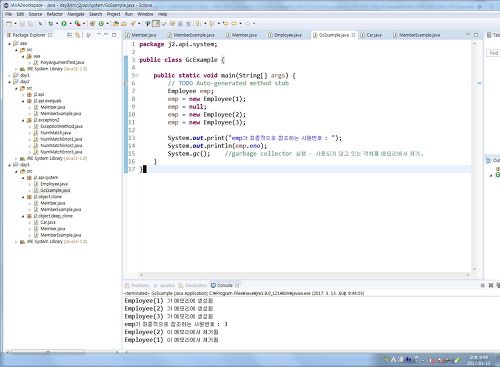
Task: Click the editor horizontal scrollbar
Action: (x=304, y=275)
